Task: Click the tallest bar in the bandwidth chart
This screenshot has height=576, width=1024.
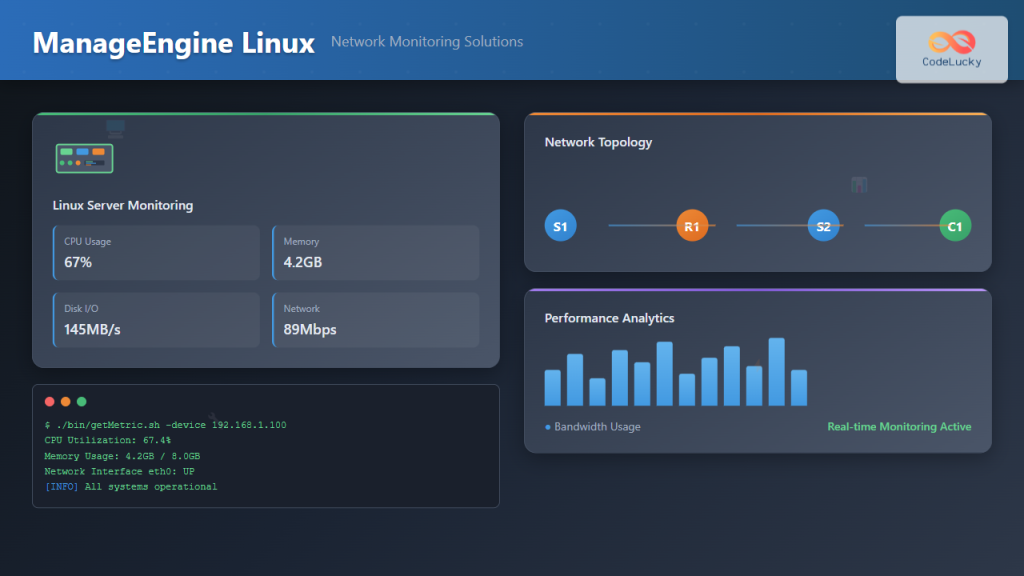Action: click(776, 365)
